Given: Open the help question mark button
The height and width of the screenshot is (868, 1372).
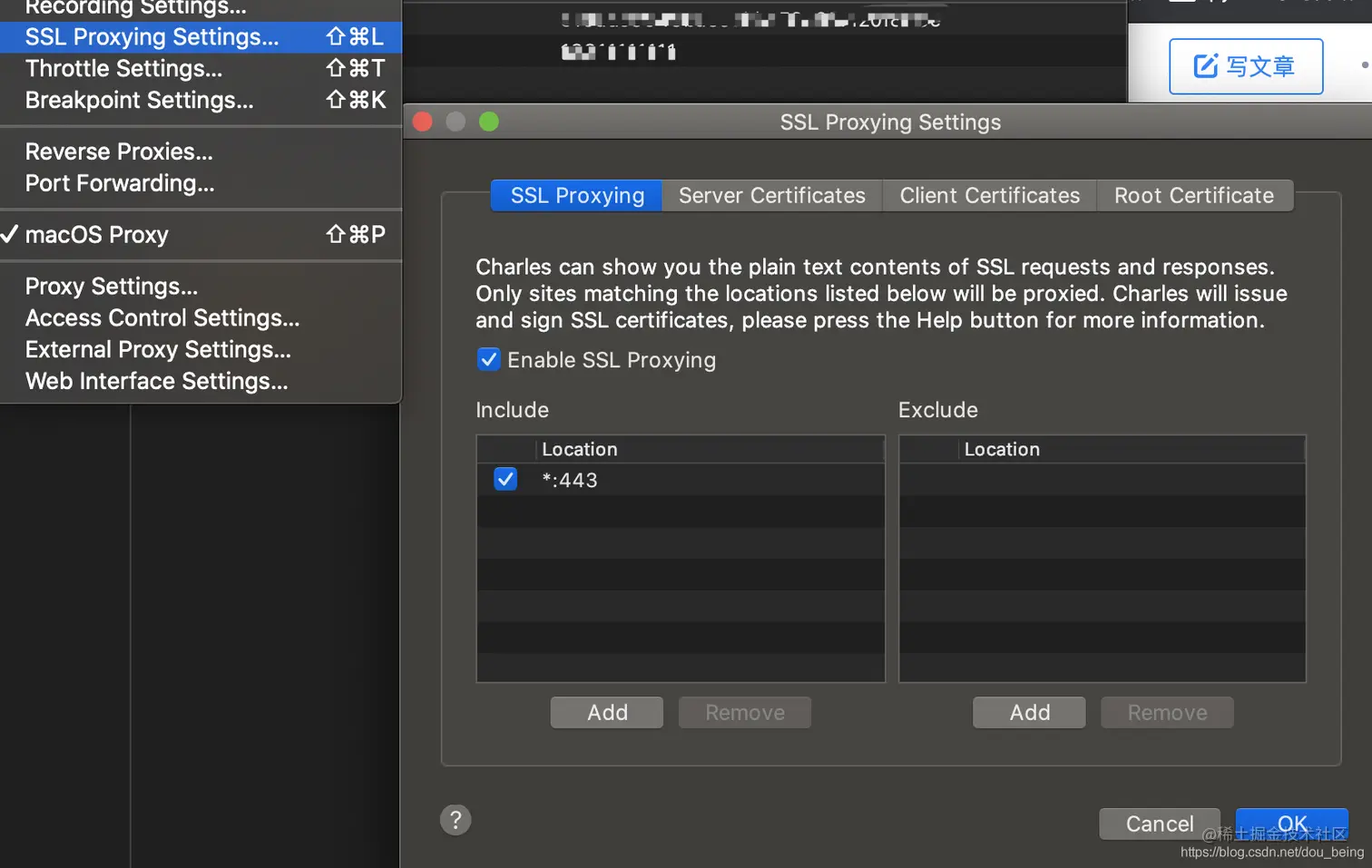Looking at the screenshot, I should (x=456, y=820).
